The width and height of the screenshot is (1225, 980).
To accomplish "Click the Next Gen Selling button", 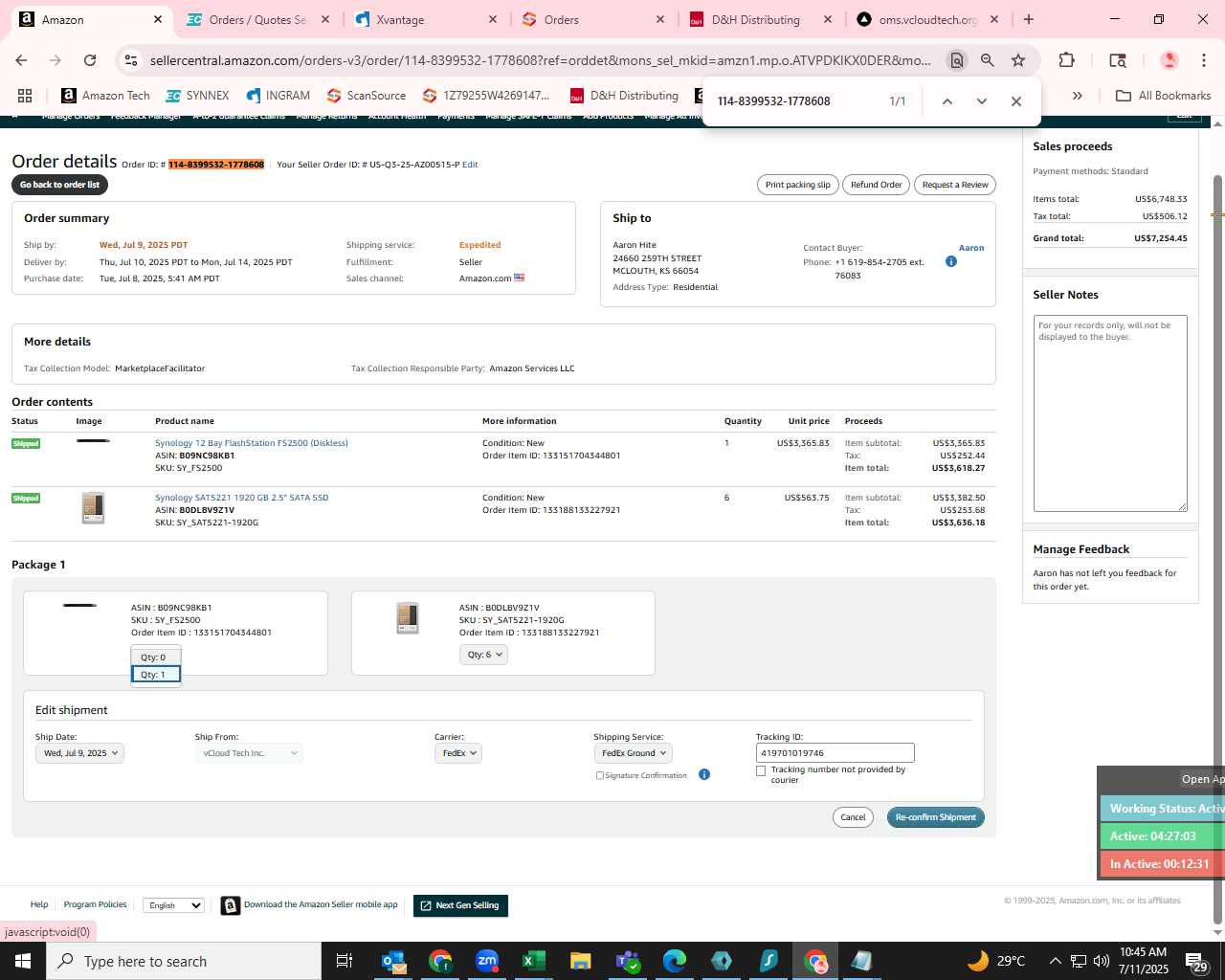I will pyautogui.click(x=460, y=905).
